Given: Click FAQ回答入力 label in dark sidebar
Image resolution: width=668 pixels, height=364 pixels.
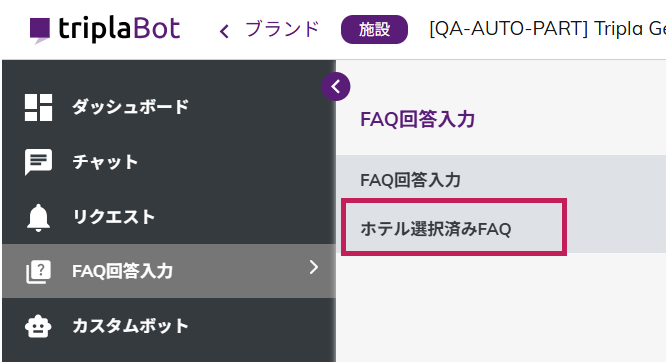Looking at the screenshot, I should [122, 271].
